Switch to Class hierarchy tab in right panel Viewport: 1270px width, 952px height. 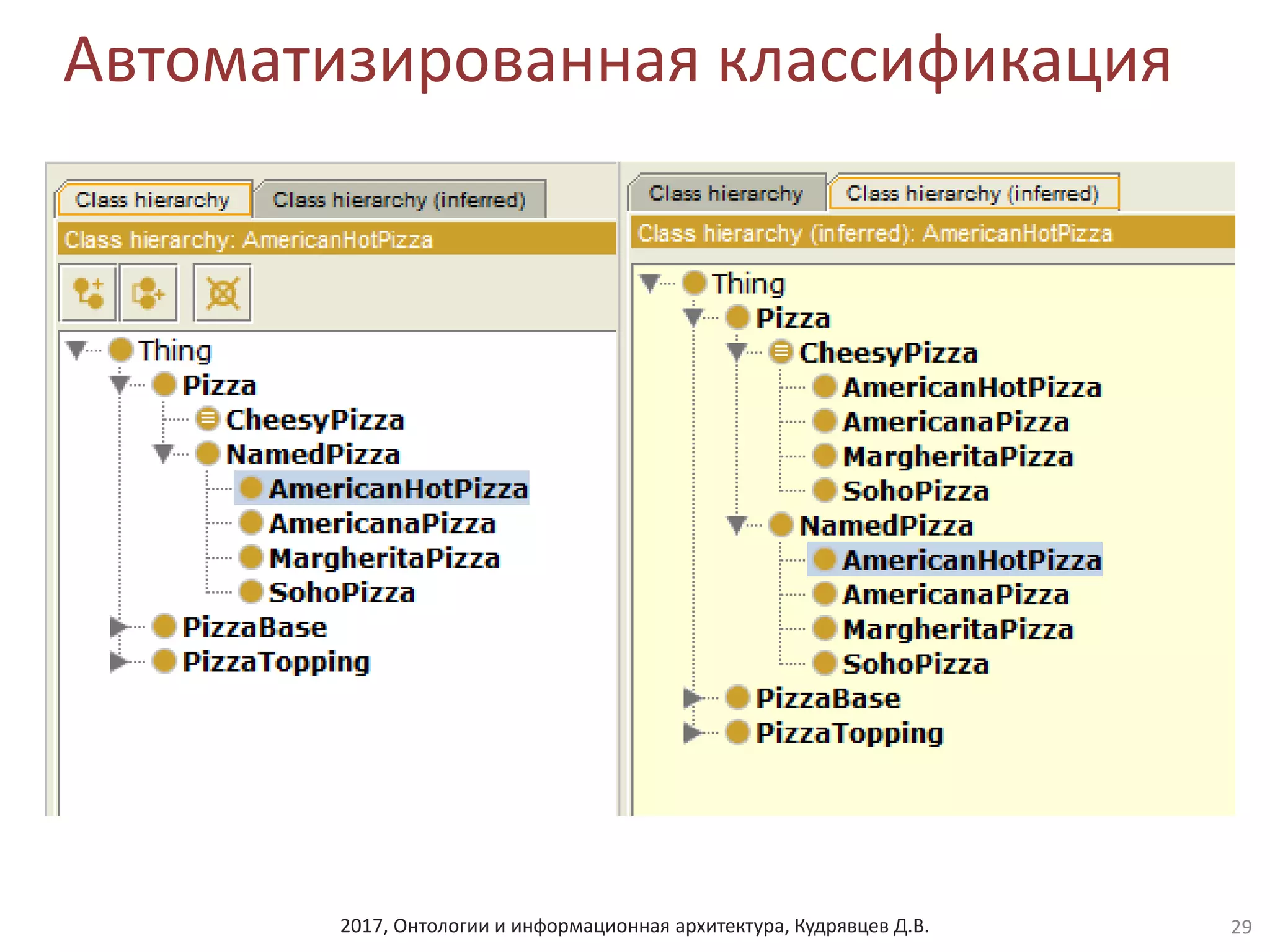coord(726,193)
